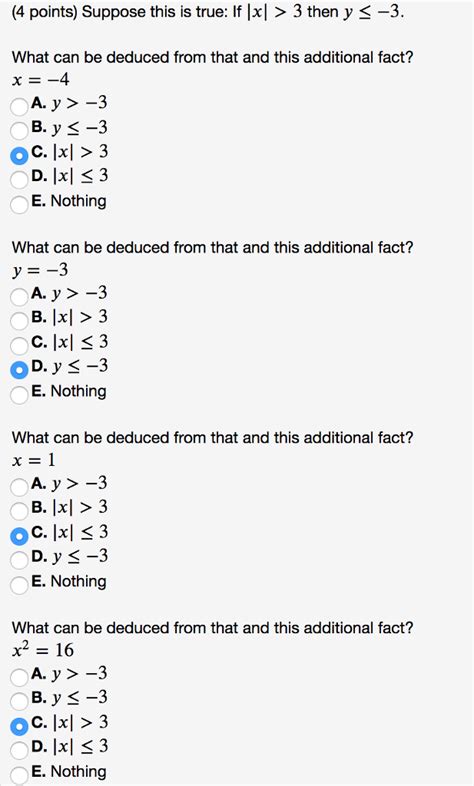
Task: Select option B |x| > 3 for x = 1
Action: click(19, 511)
